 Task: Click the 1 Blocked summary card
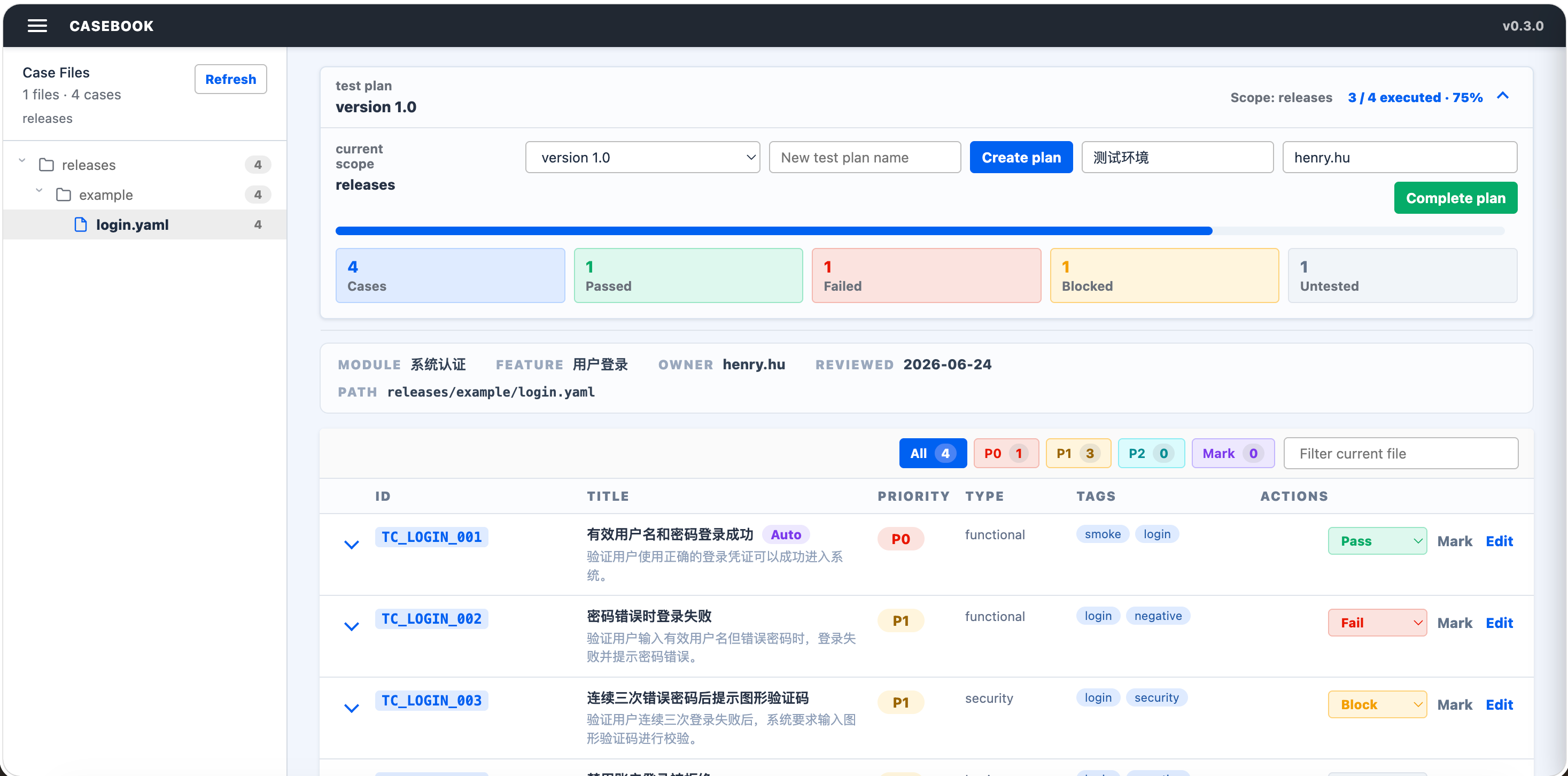(x=1164, y=276)
